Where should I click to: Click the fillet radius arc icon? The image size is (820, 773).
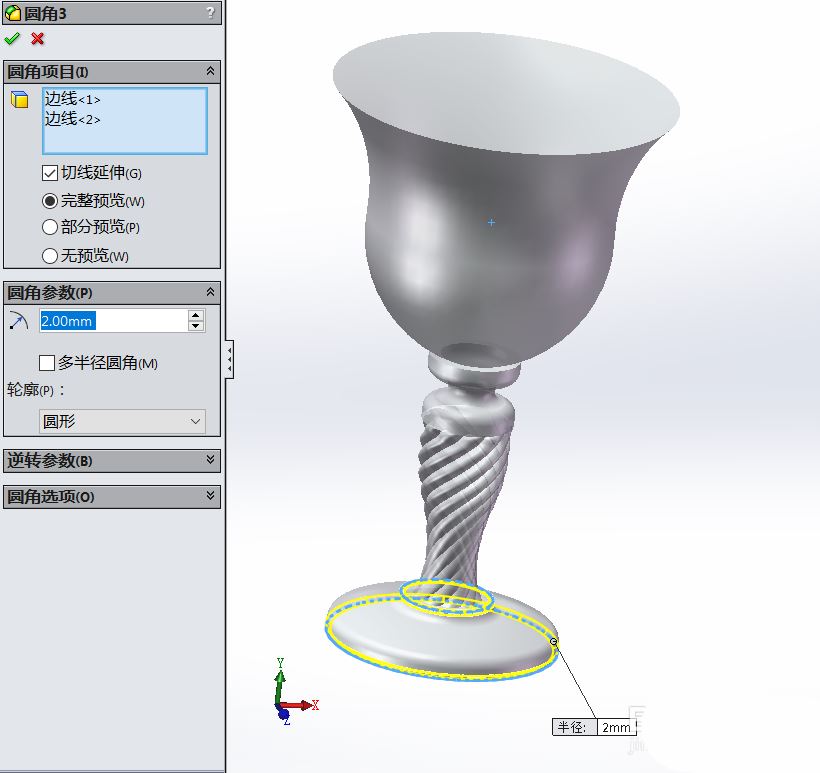point(19,320)
